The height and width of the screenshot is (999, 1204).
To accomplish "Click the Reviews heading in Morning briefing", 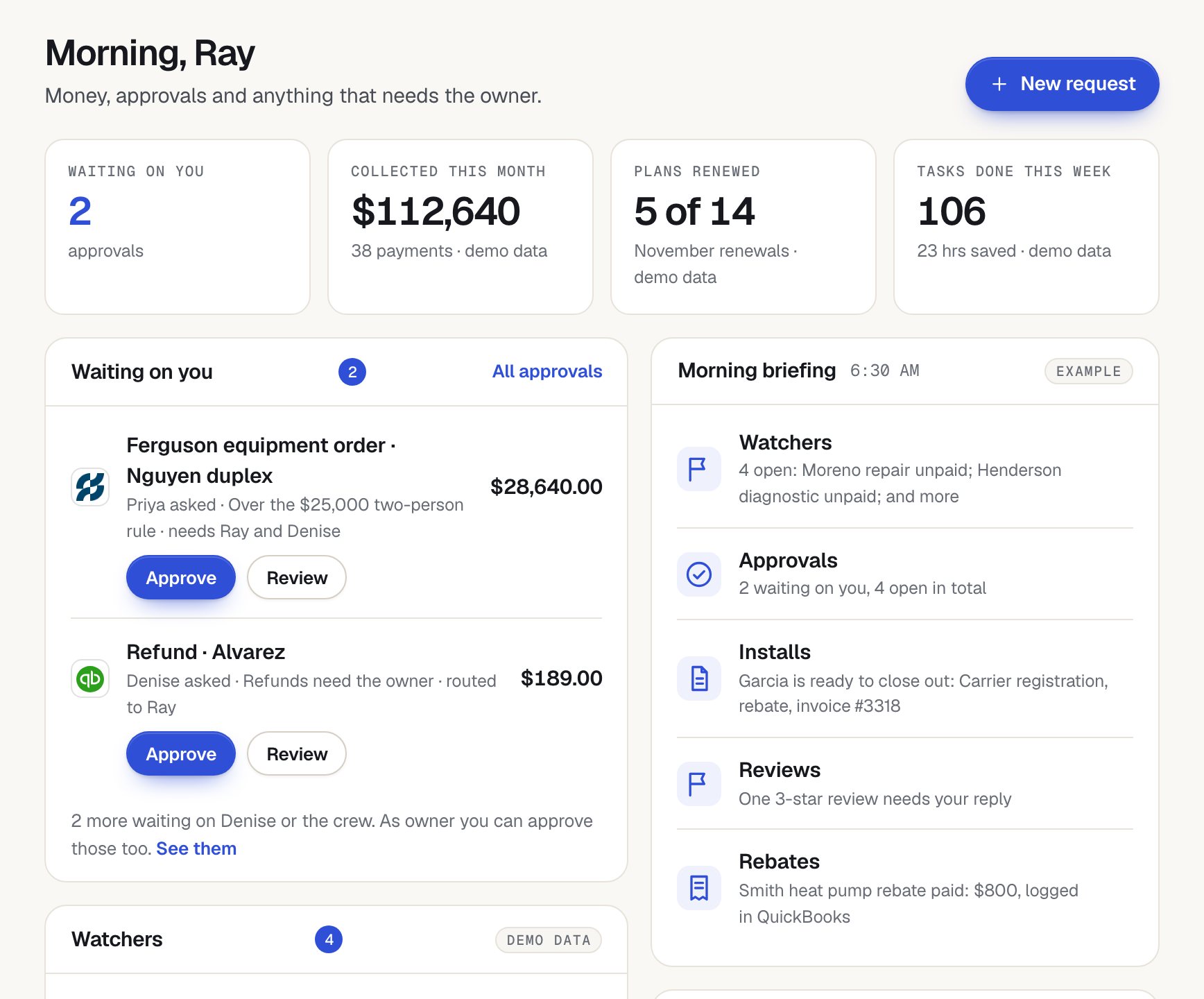I will 780,770.
